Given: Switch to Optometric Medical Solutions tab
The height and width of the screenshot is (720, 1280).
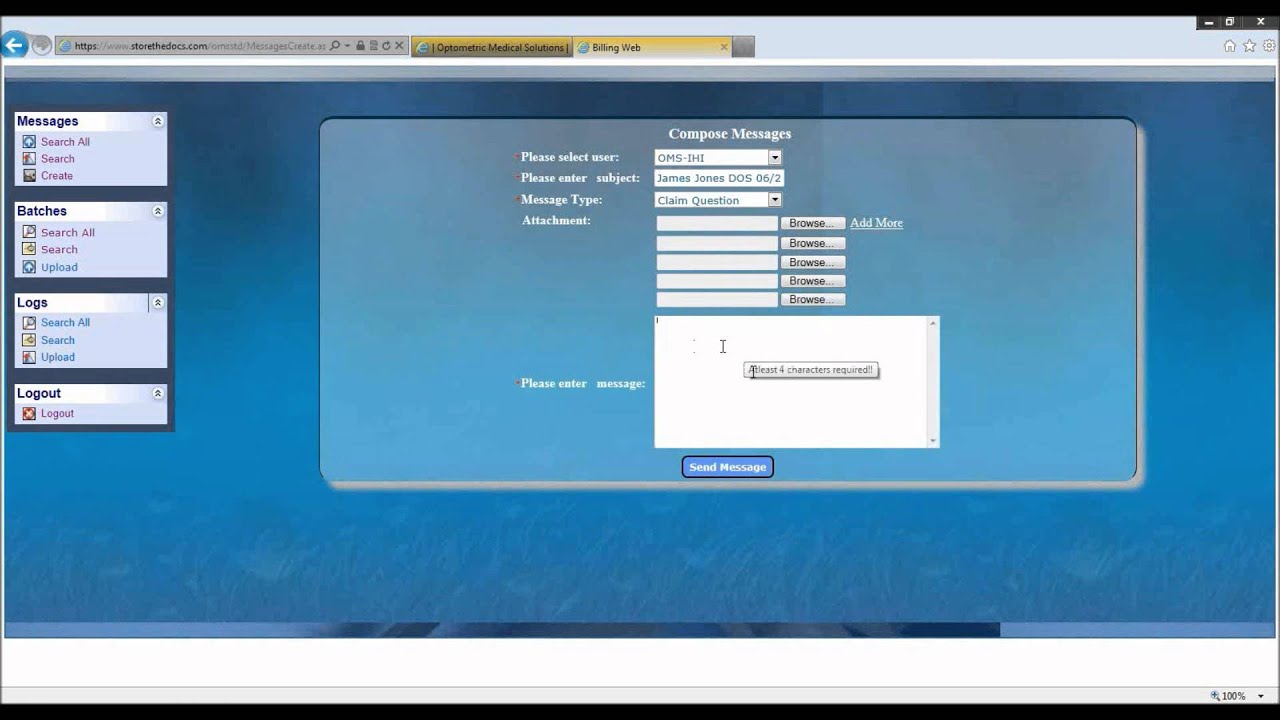Looking at the screenshot, I should click(493, 47).
